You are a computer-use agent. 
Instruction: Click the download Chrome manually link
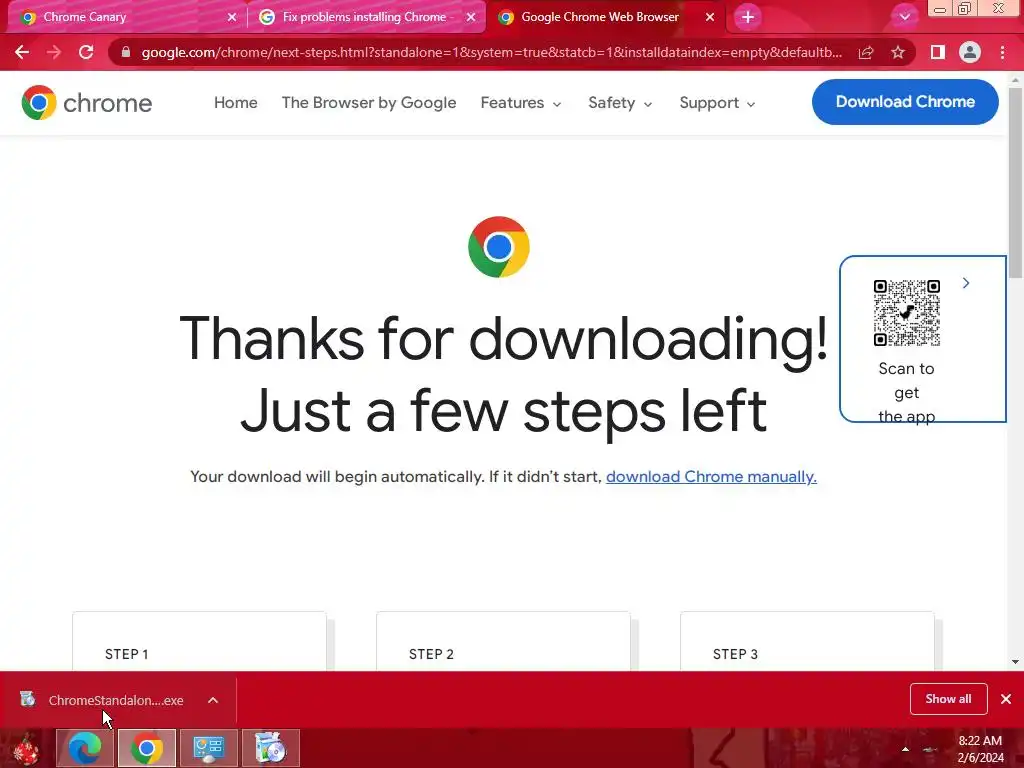pyautogui.click(x=711, y=477)
